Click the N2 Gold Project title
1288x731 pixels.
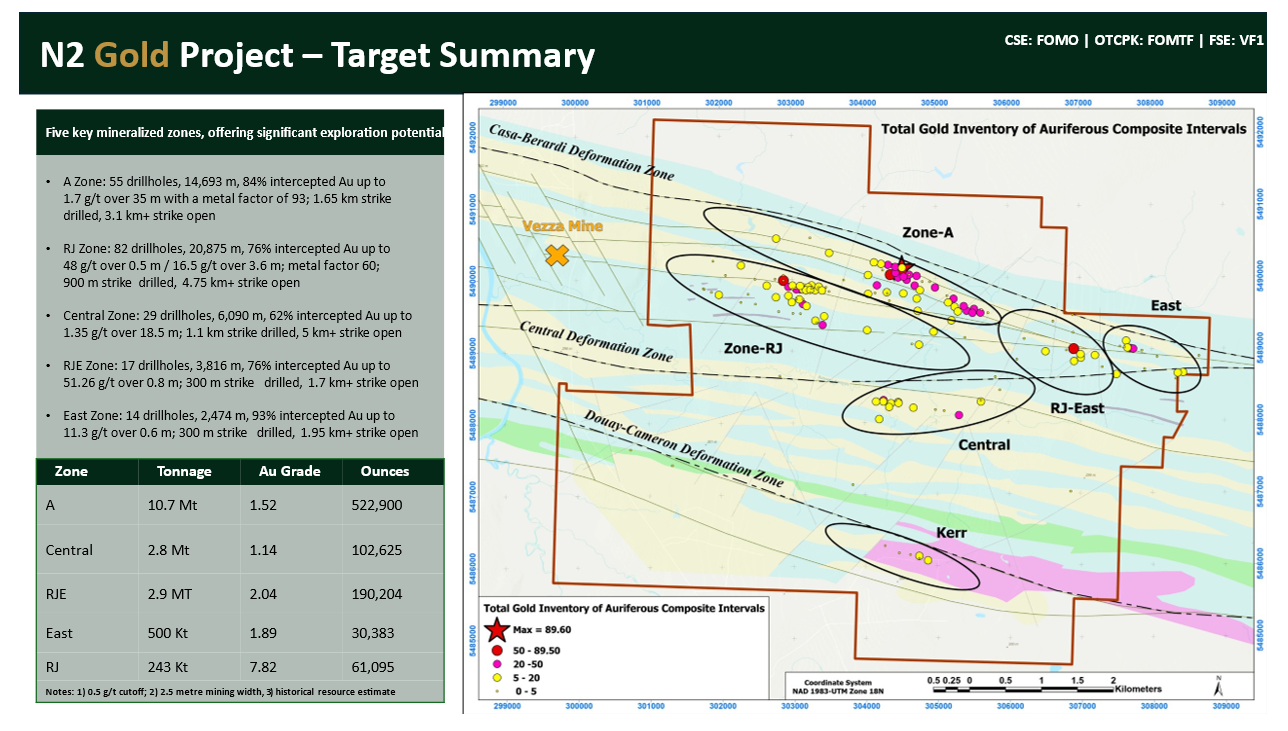click(x=317, y=55)
